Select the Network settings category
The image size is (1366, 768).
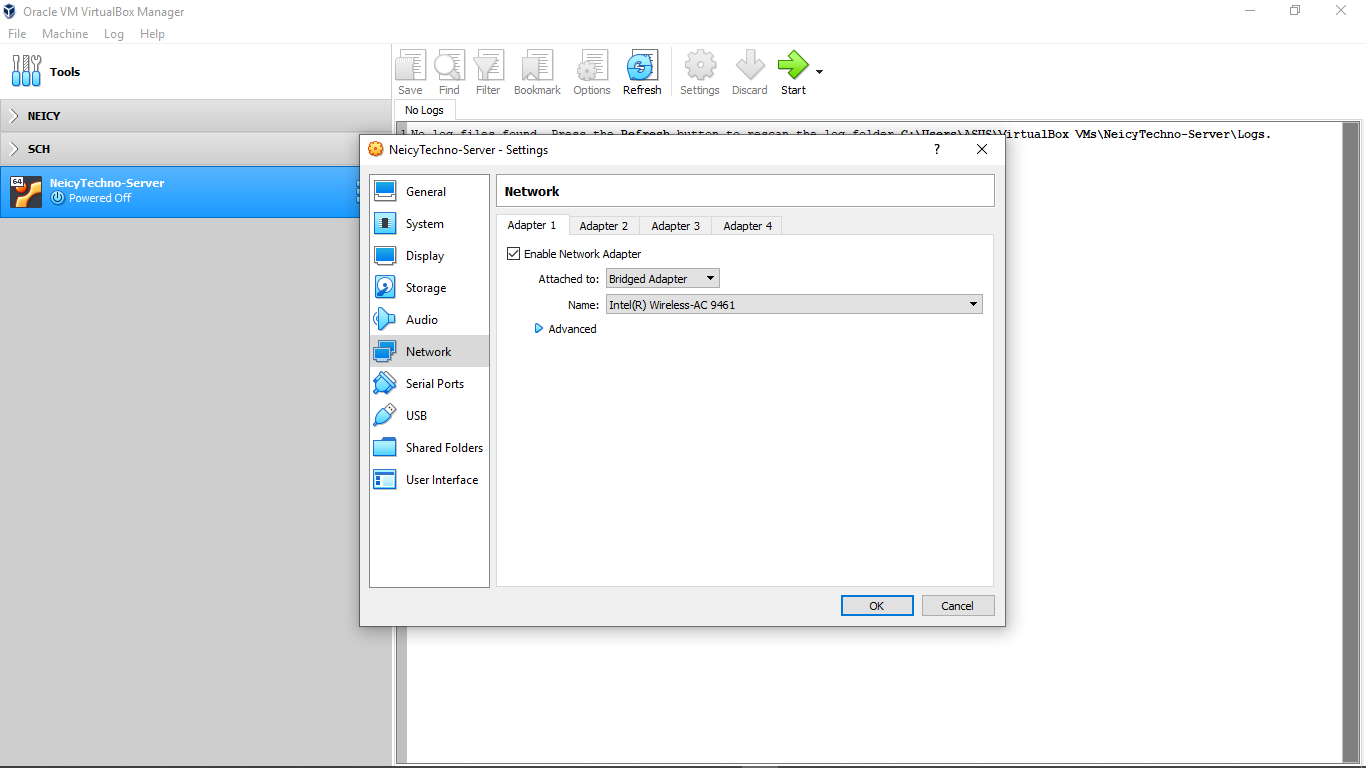429,352
